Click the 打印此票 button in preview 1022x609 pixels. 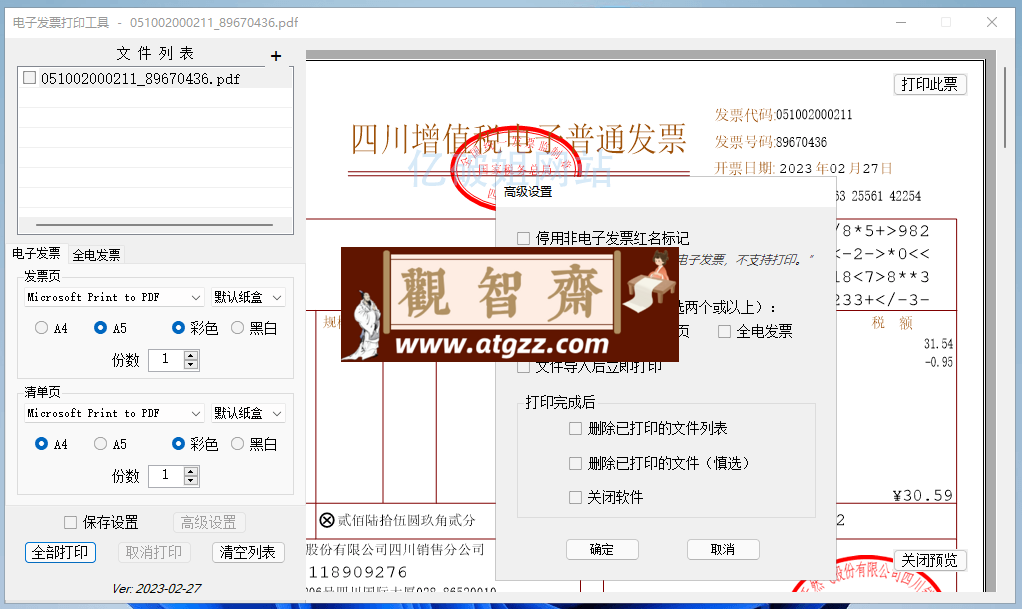(929, 84)
